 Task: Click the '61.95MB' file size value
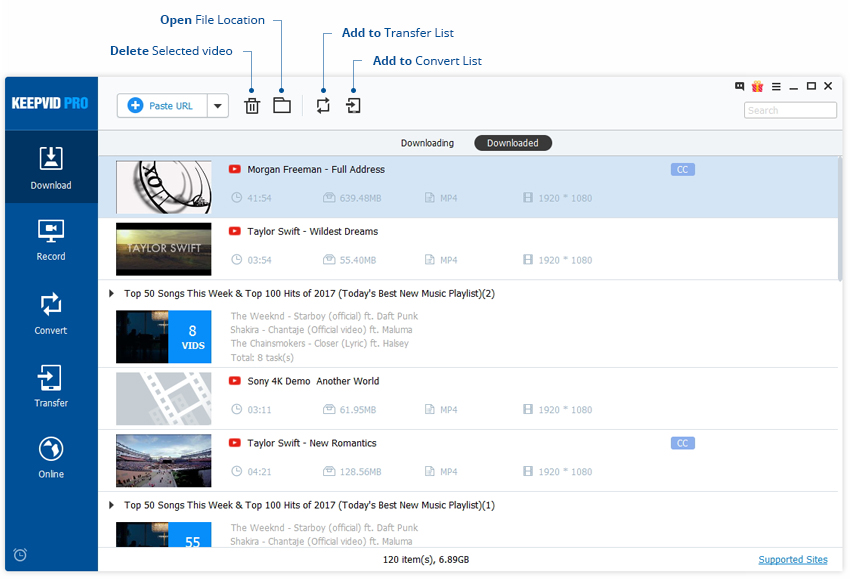pos(358,410)
